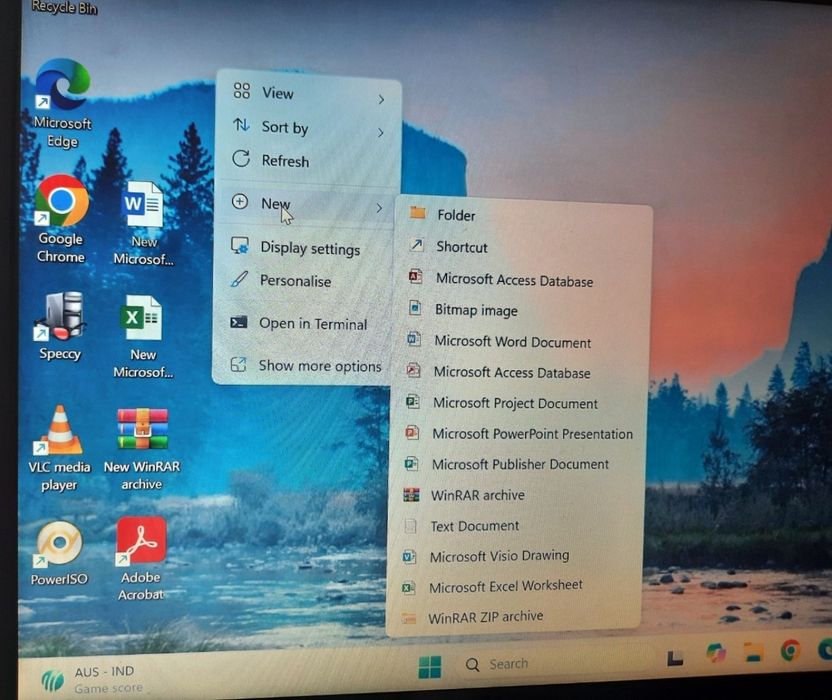Screen dimensions: 832x700
Task: Choose Refresh in the context menu
Action: point(308,160)
